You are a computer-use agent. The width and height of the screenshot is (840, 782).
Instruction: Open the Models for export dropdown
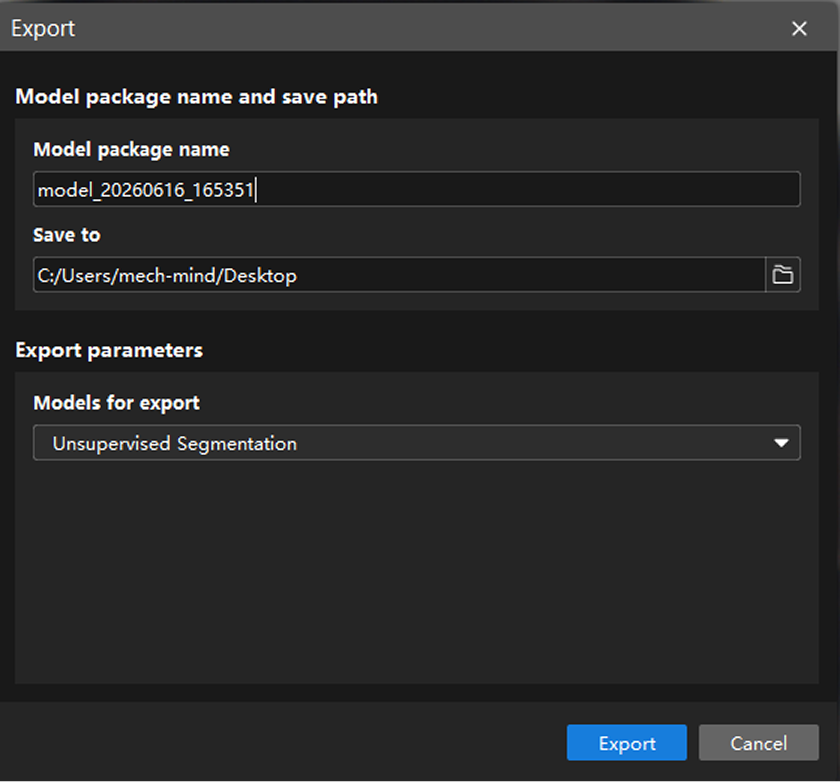click(x=417, y=443)
